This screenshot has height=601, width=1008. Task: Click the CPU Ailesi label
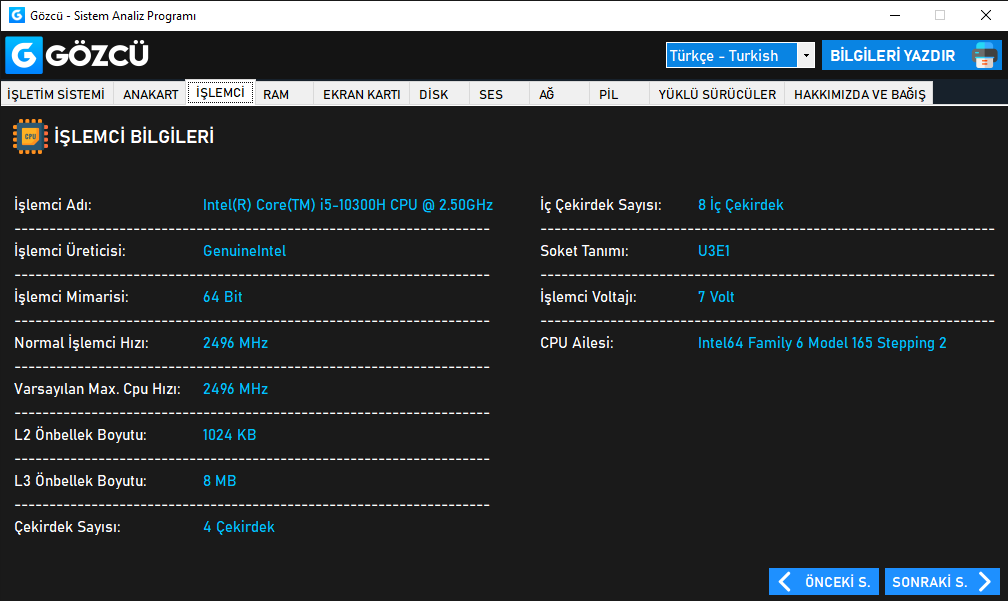pos(577,343)
